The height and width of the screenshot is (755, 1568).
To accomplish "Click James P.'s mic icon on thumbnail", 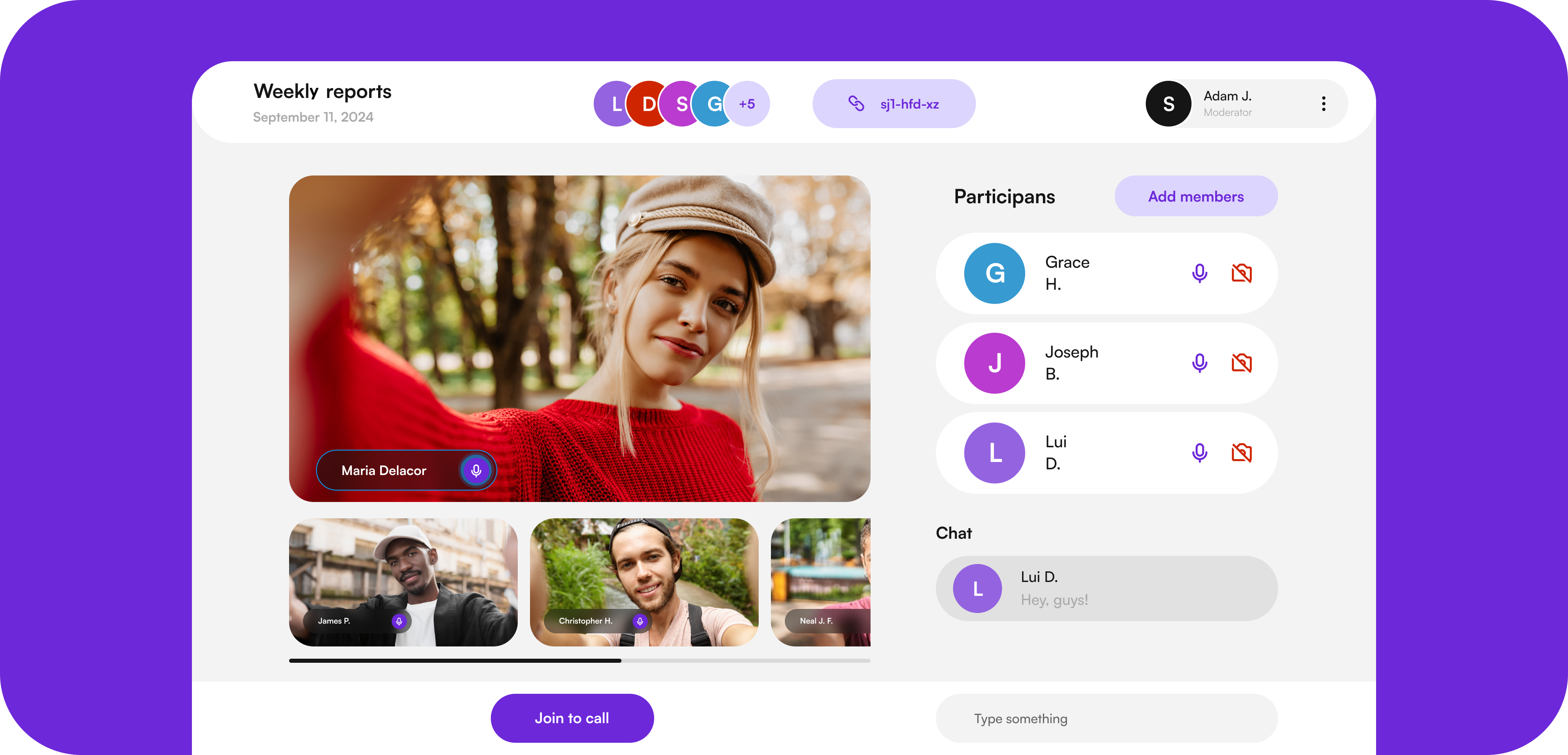I will click(x=399, y=621).
